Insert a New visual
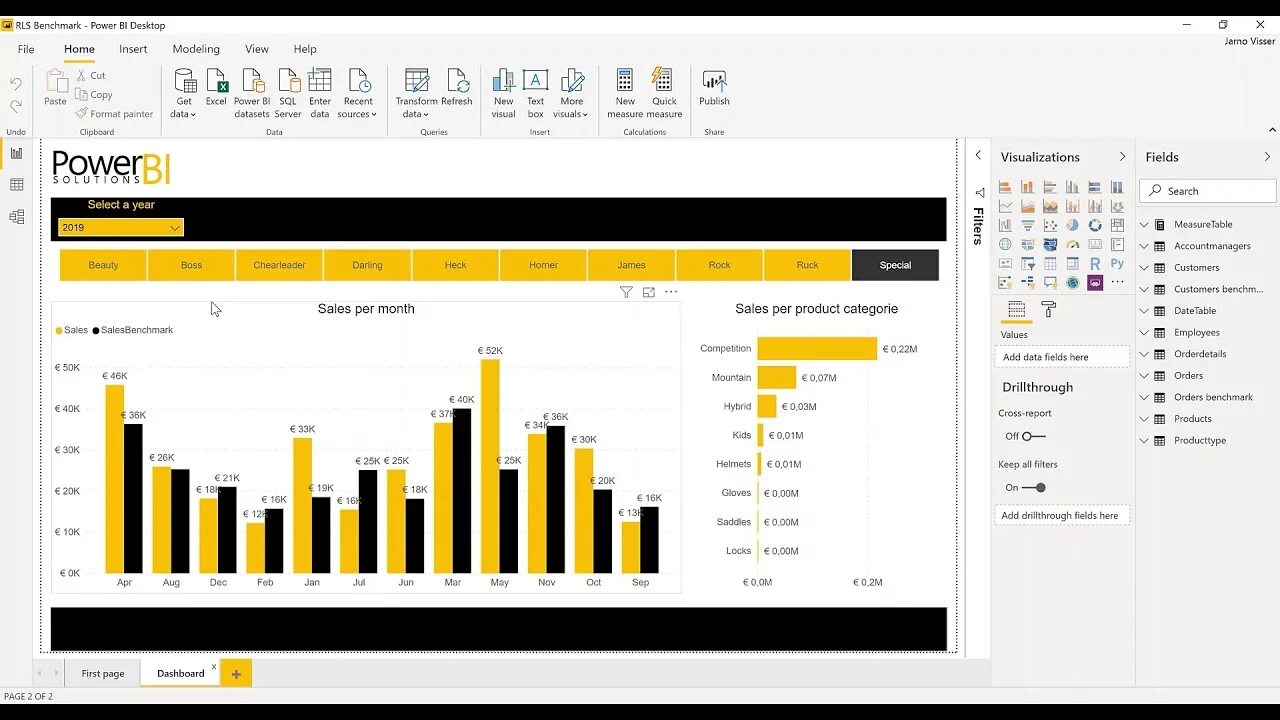Image resolution: width=1280 pixels, height=720 pixels. coord(504,94)
